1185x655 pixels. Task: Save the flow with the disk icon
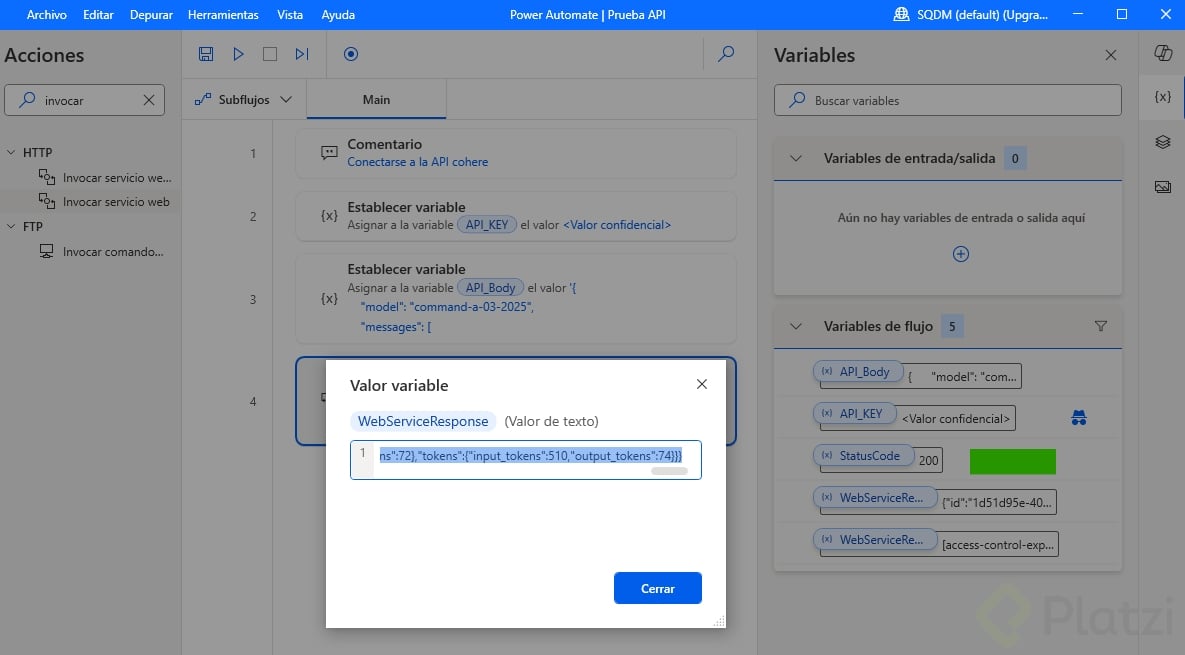coord(206,54)
